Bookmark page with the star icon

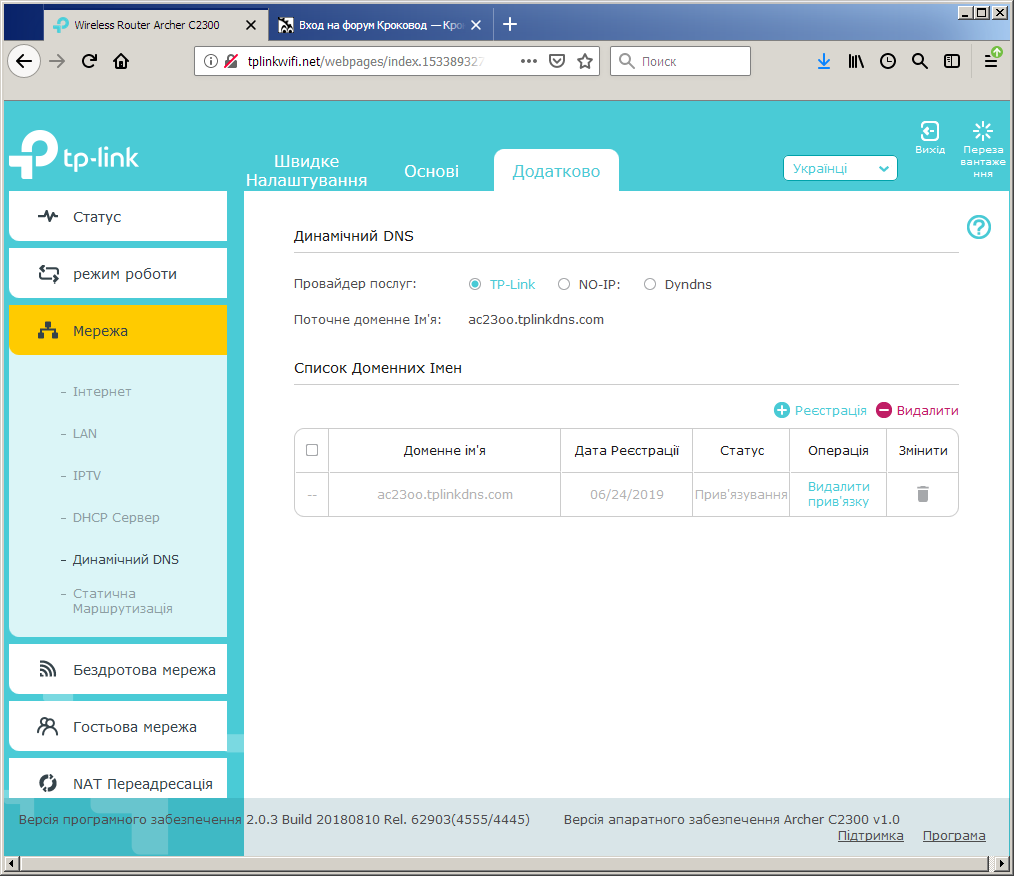click(585, 61)
